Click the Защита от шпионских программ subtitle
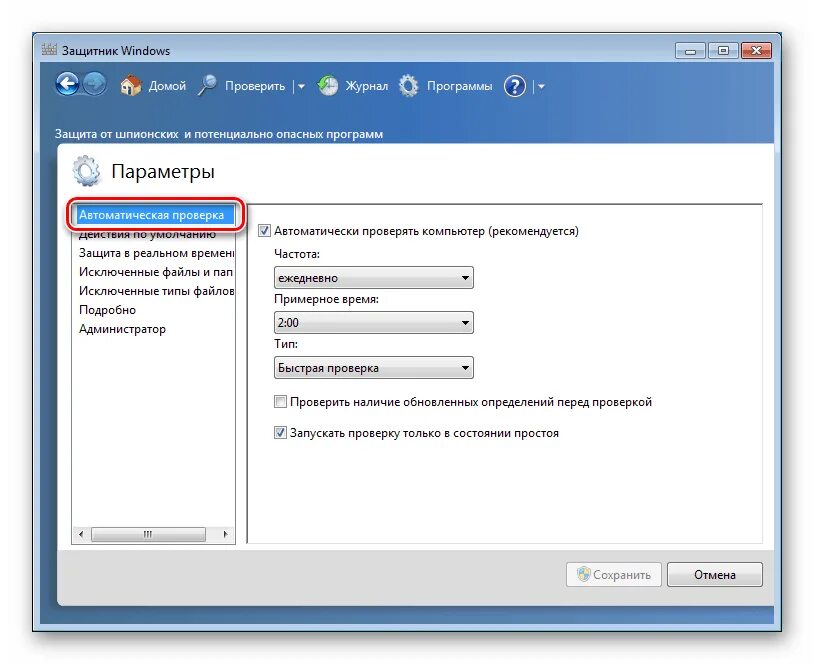The height and width of the screenshot is (664, 814). tap(219, 134)
